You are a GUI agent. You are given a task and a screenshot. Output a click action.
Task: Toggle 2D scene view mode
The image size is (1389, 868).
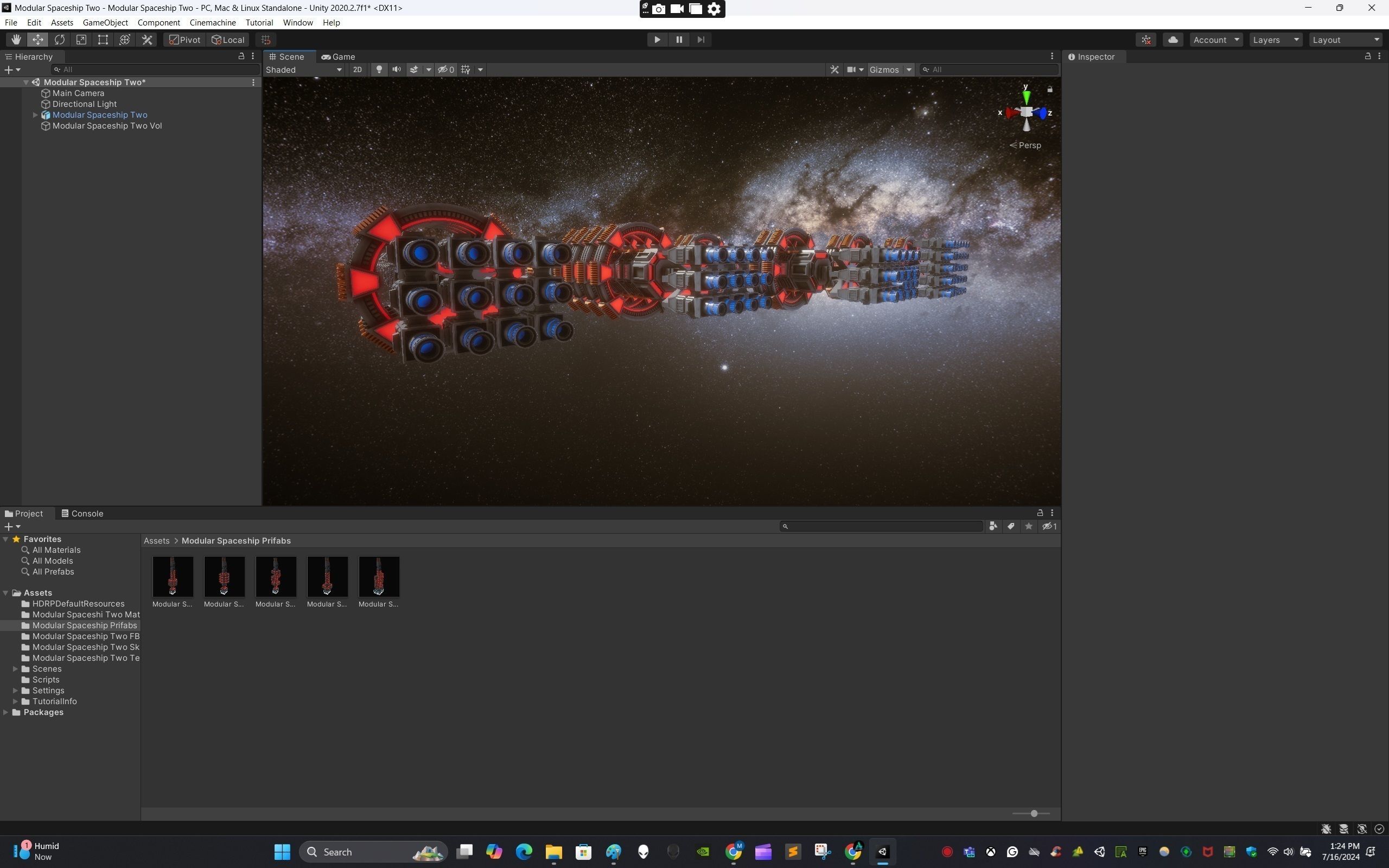(x=358, y=69)
